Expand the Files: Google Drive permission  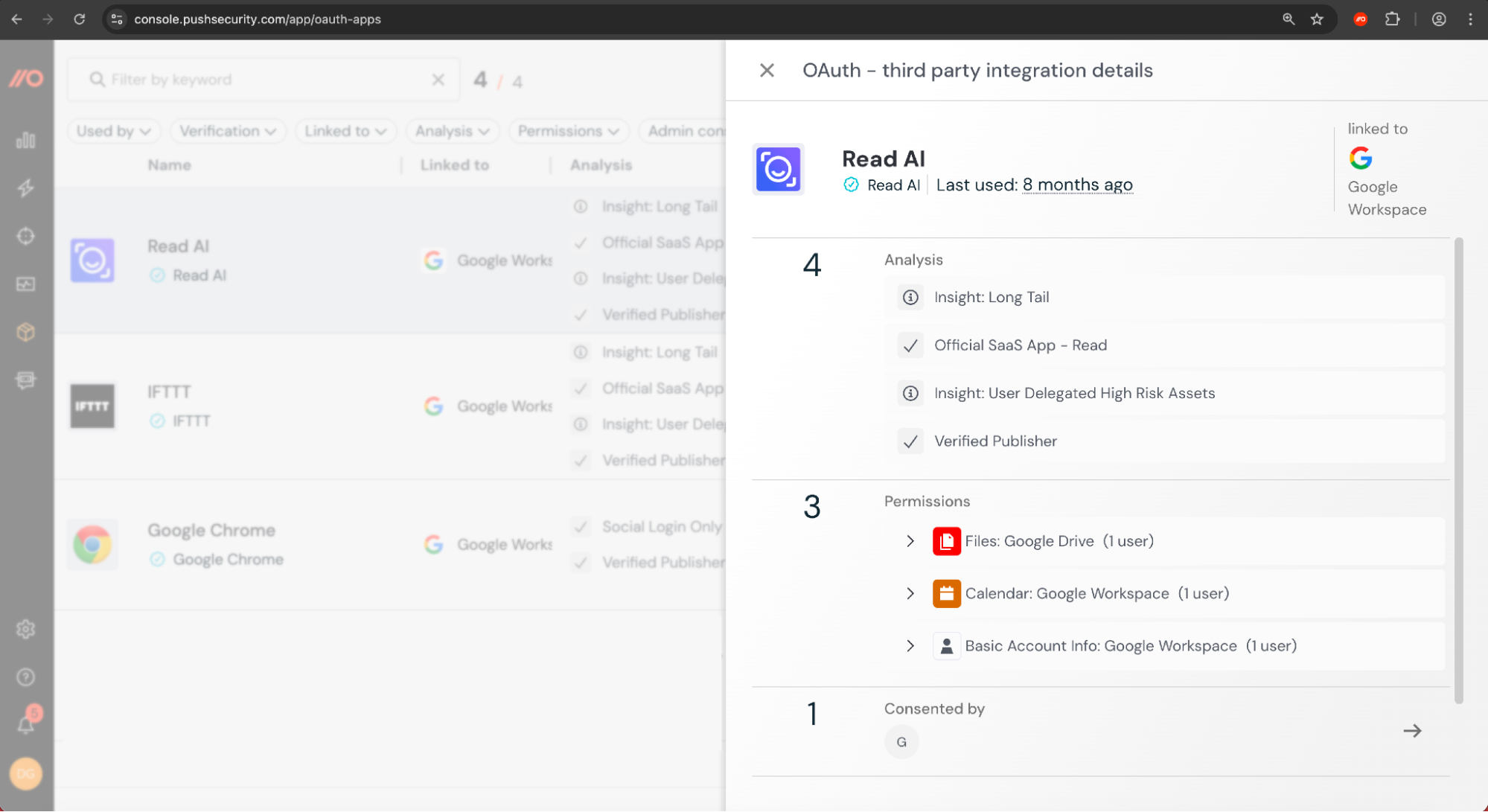coord(910,541)
